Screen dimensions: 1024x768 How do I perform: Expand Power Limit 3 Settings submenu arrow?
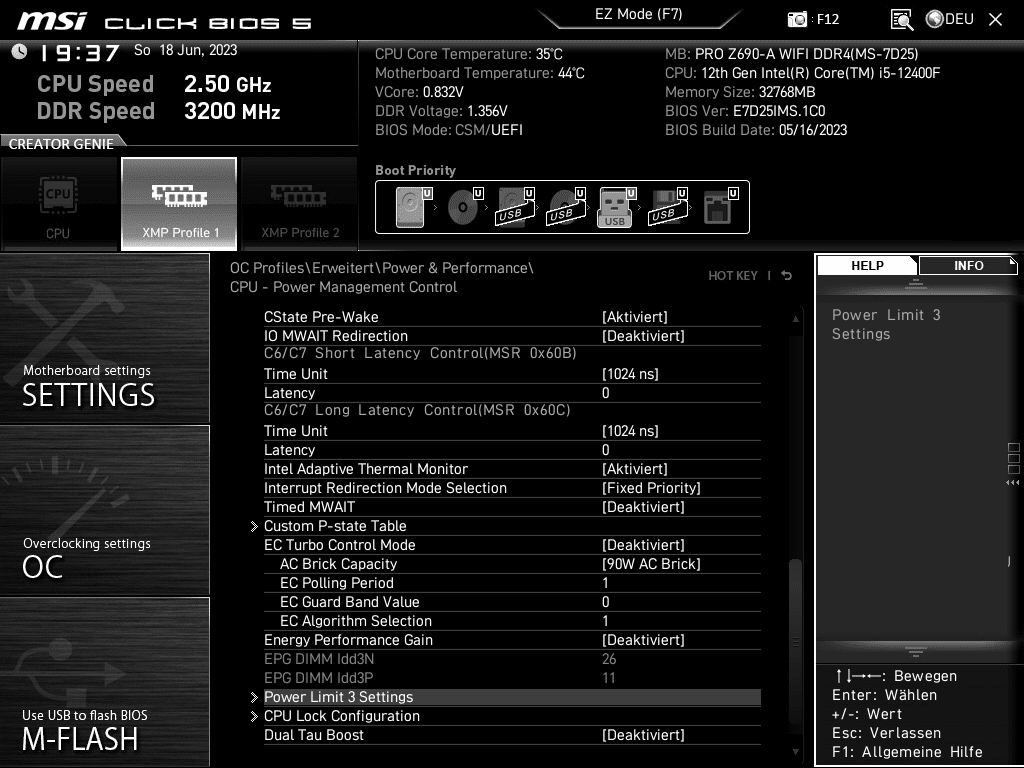[254, 697]
